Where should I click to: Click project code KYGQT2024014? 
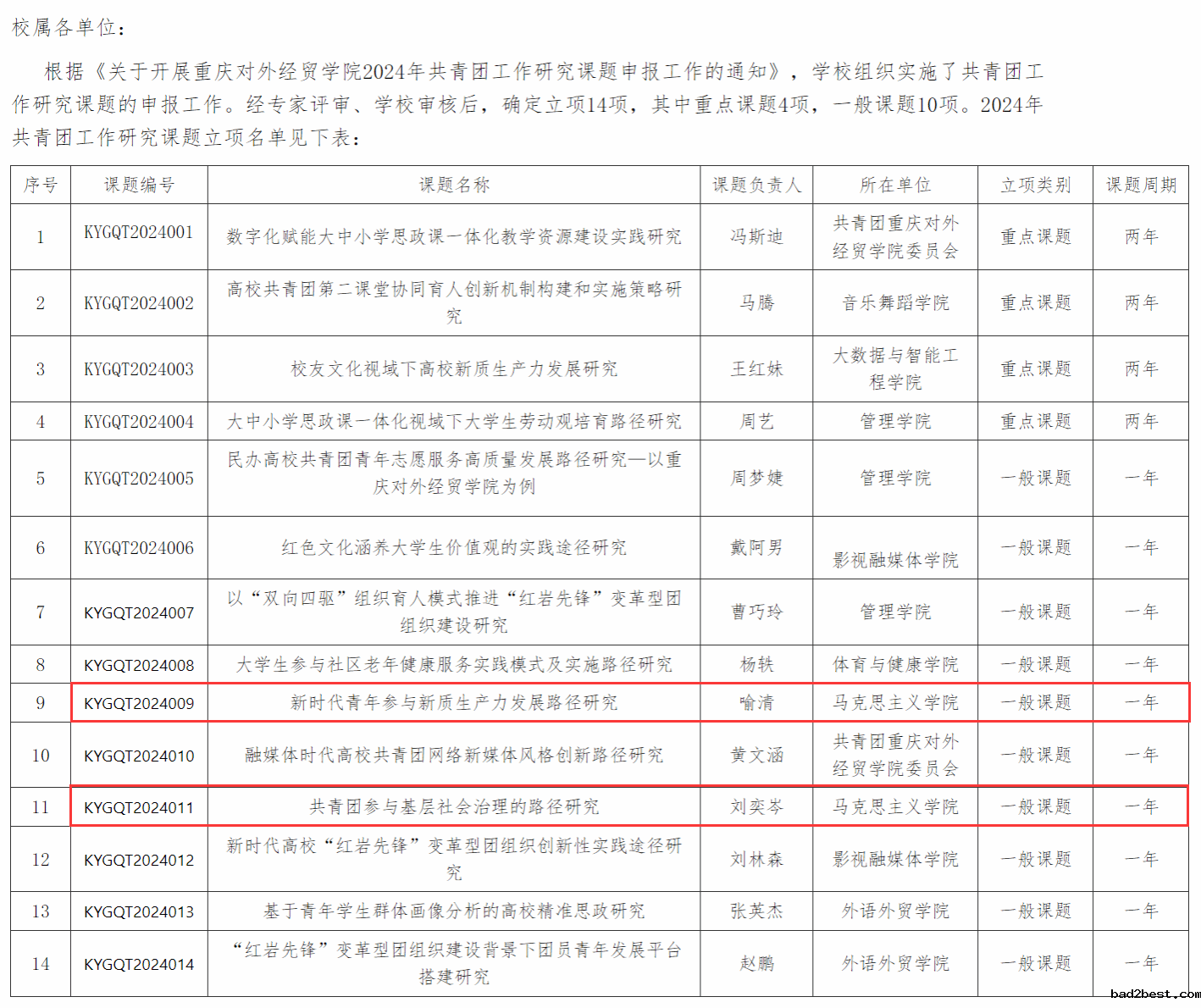[139, 965]
